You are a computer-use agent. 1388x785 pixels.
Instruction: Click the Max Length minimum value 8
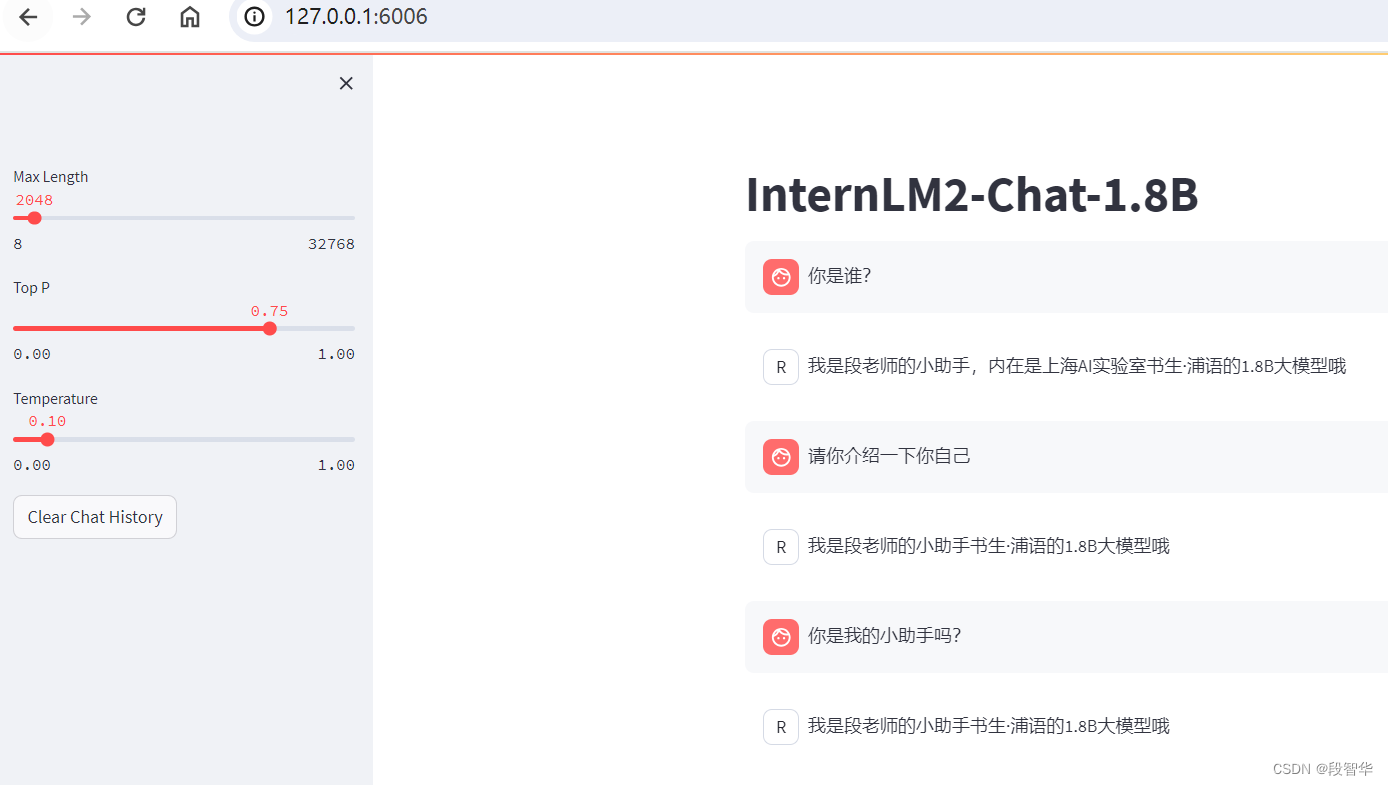click(18, 244)
